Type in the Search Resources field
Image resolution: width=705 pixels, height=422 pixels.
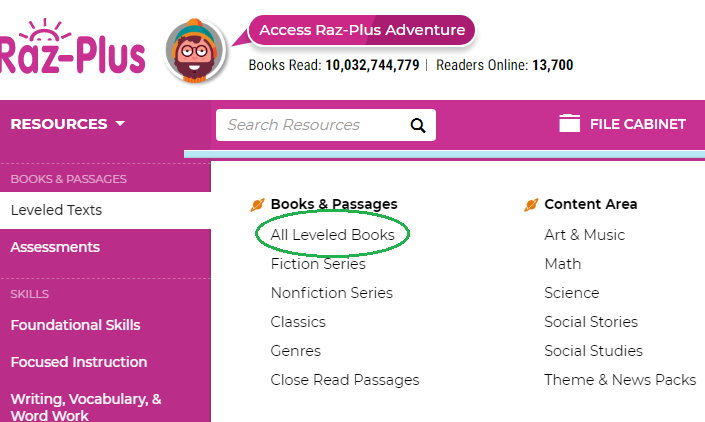click(310, 125)
